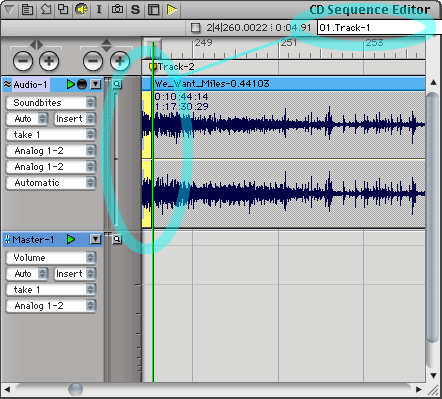Click the track list document icon
The height and width of the screenshot is (399, 442).
coord(27,10)
